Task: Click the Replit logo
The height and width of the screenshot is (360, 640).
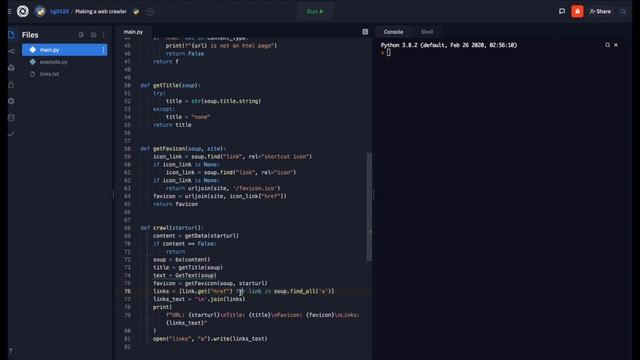Action: pos(23,11)
